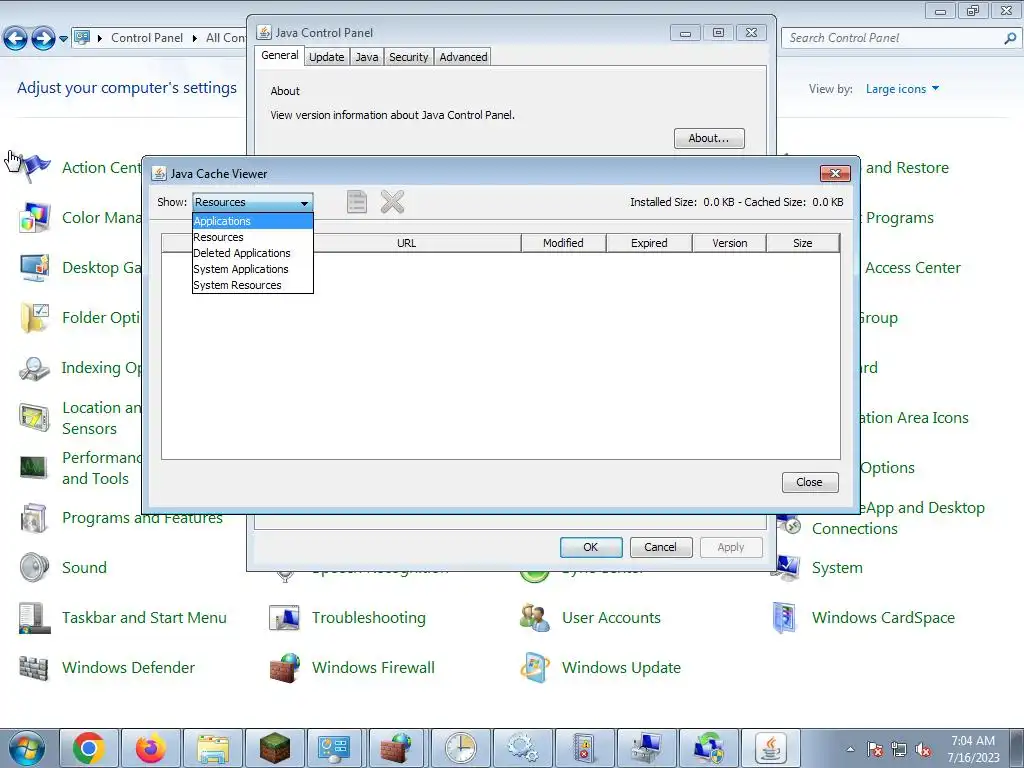Click the About... button in Java Control Panel
The width and height of the screenshot is (1024, 768).
point(709,138)
